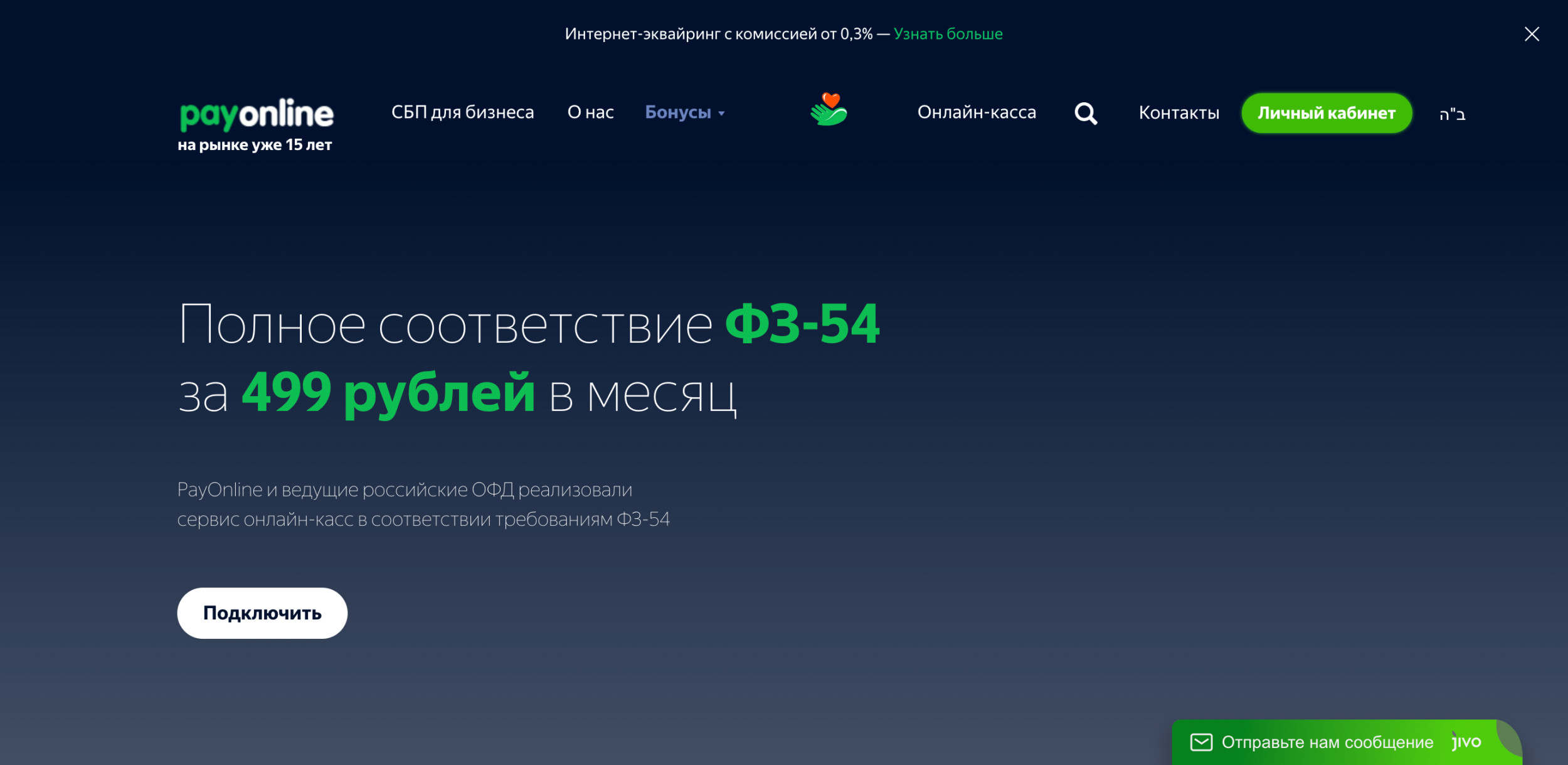Click the small arrow beside Бонусы
The image size is (1568, 765).
tap(722, 114)
